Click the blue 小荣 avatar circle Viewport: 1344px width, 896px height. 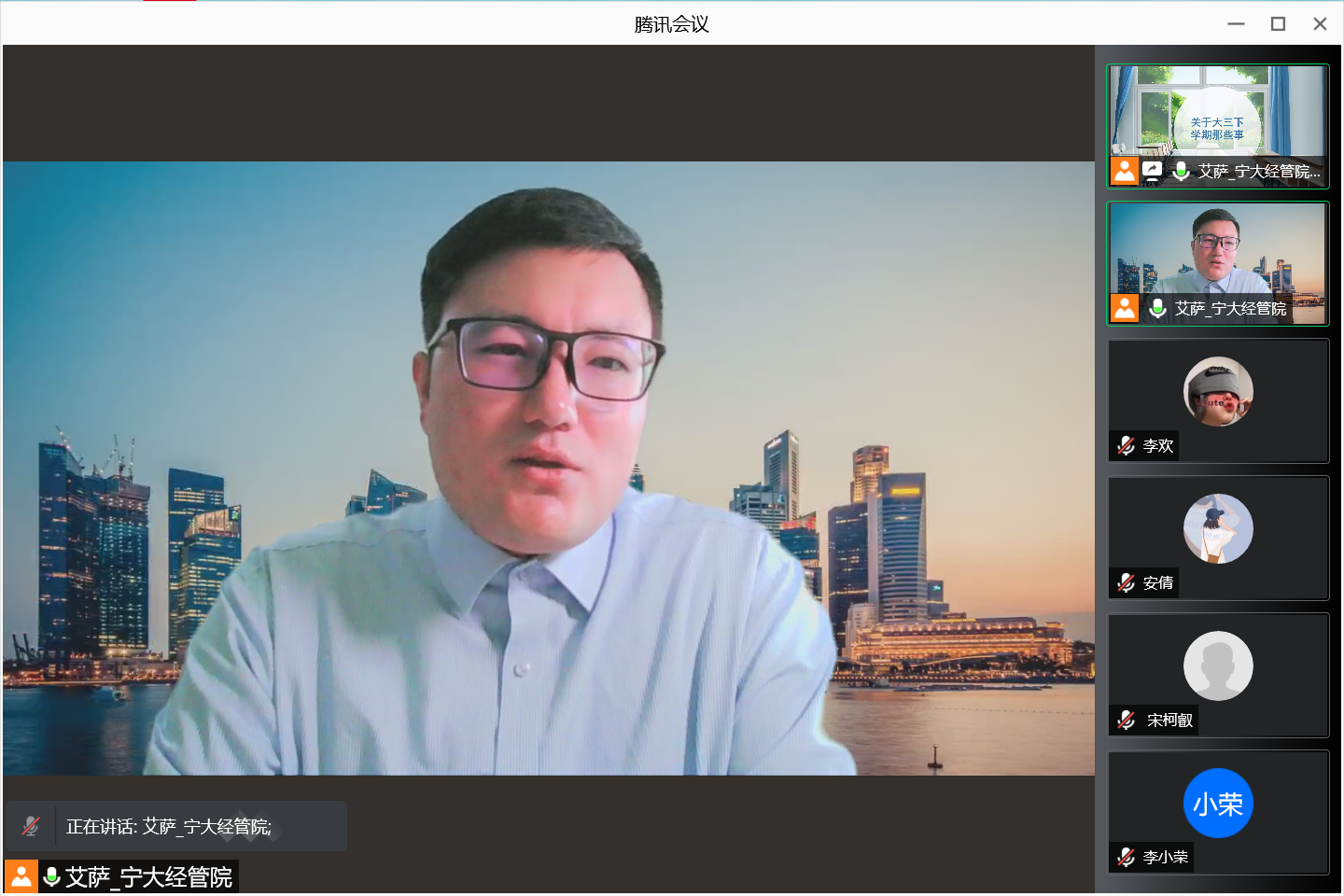1218,804
